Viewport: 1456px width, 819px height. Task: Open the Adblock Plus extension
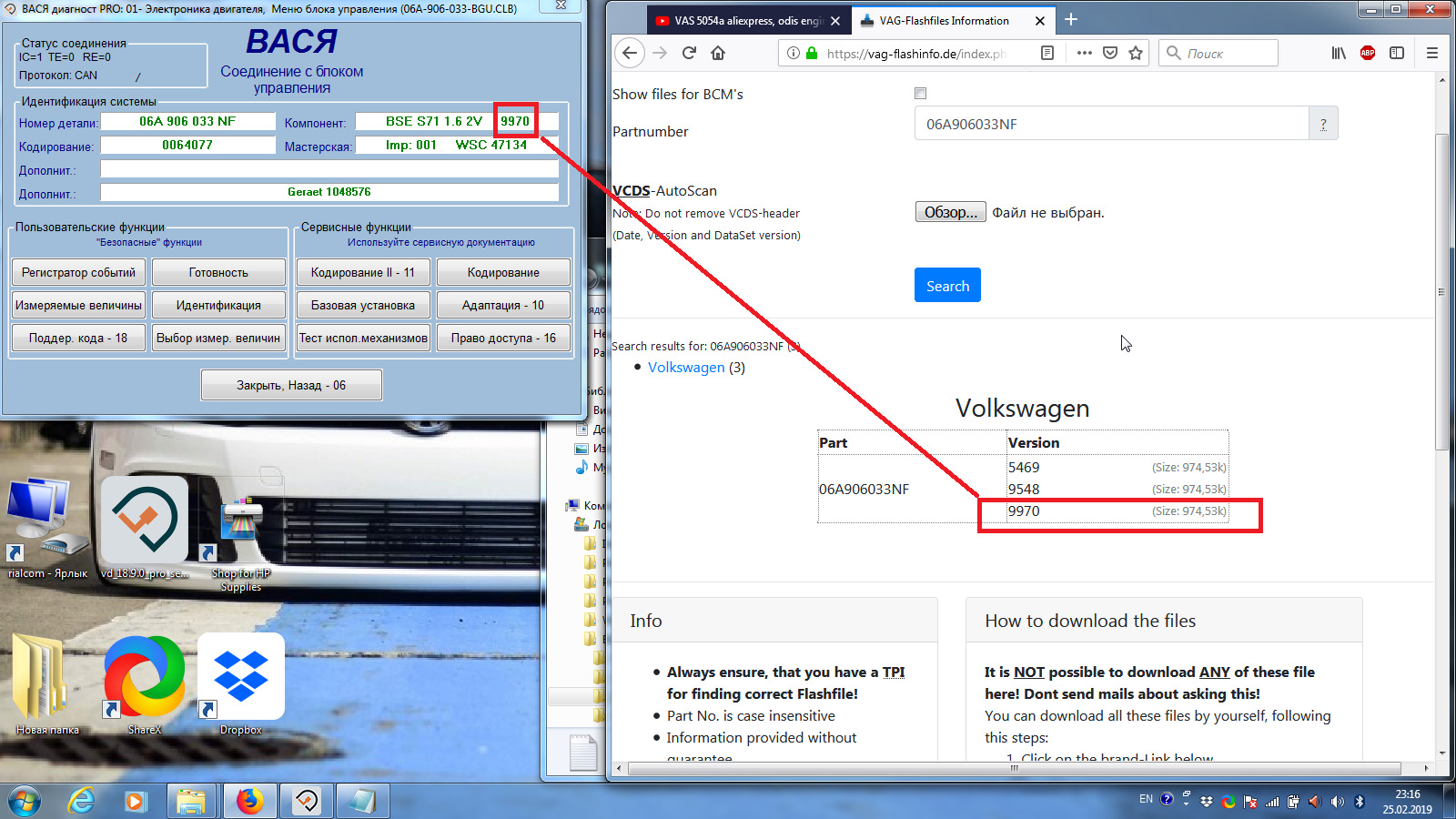(x=1368, y=53)
